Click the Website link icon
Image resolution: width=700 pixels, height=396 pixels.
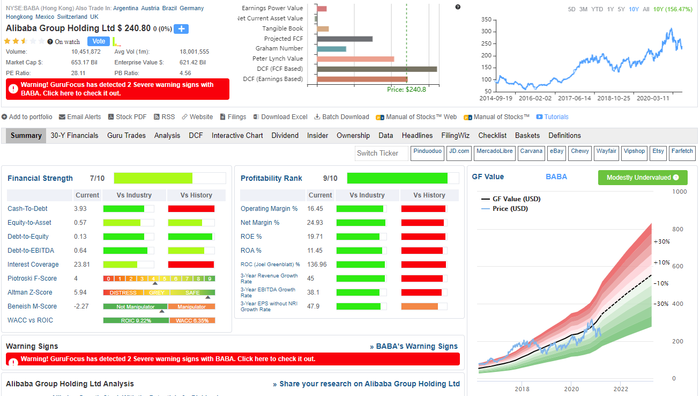pos(184,117)
